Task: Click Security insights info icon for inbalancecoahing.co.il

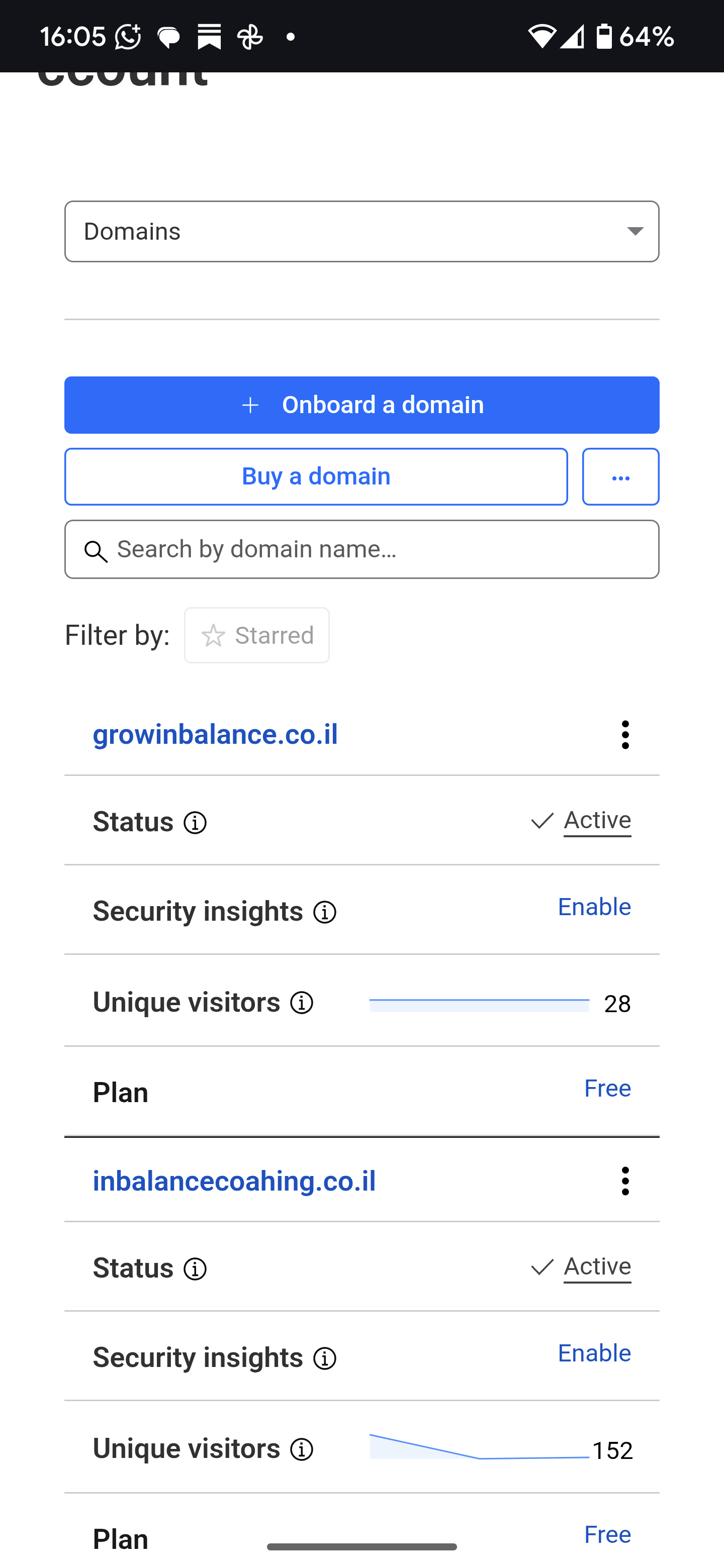Action: coord(325,1358)
